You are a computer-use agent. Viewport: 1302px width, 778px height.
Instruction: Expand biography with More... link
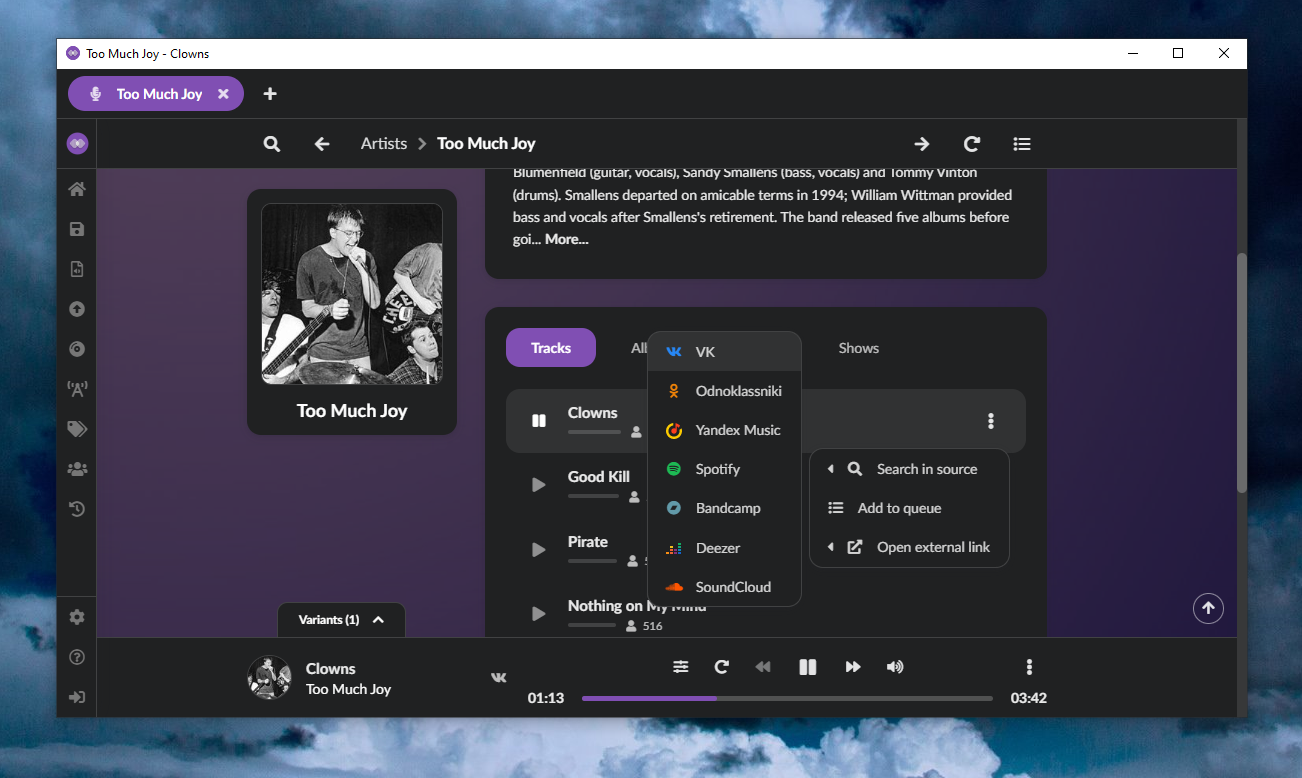(x=566, y=240)
